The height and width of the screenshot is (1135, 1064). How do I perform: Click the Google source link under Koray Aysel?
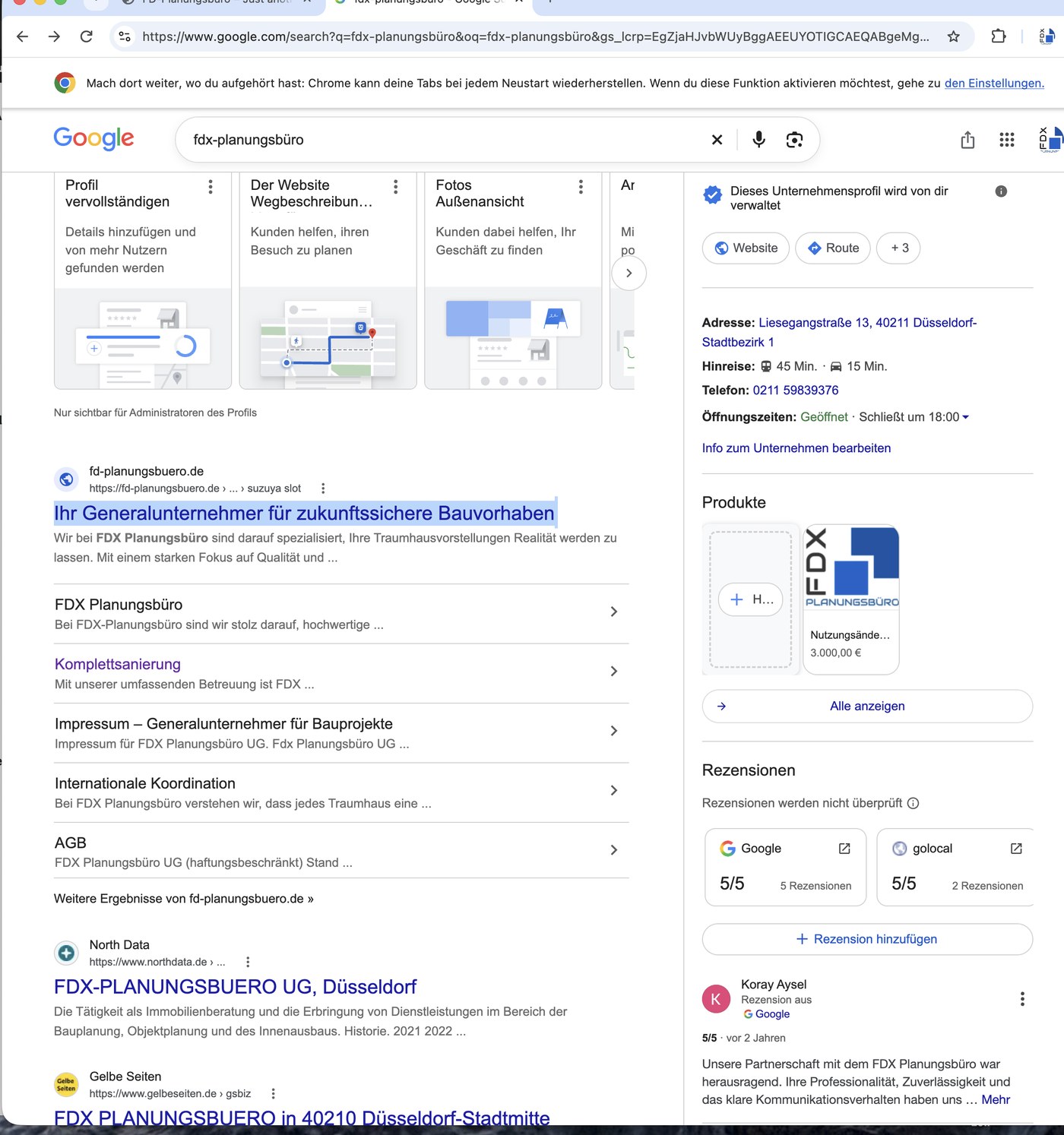pos(767,1014)
